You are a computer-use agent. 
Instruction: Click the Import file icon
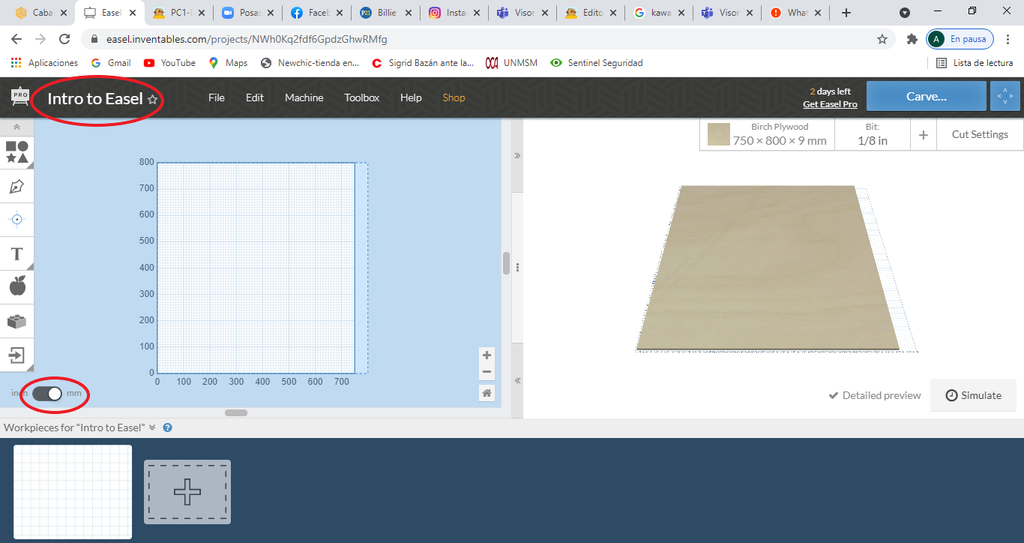17,355
